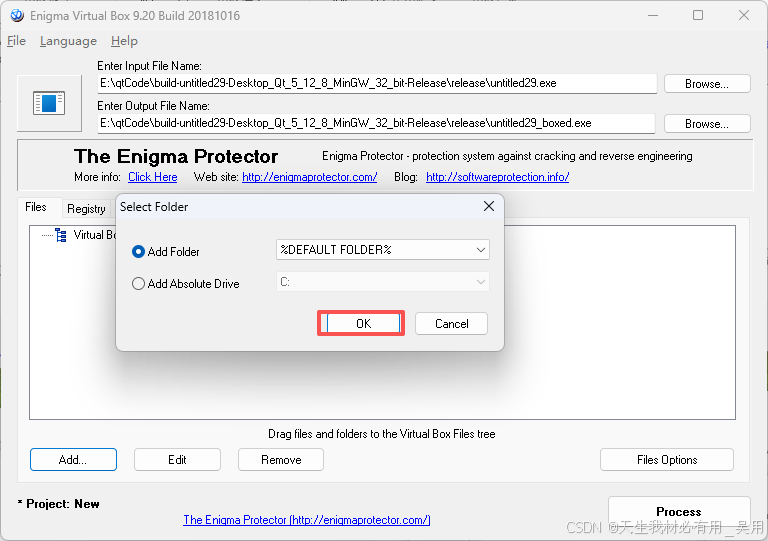This screenshot has width=768, height=541.
Task: Browse for the input file name
Action: [x=707, y=84]
